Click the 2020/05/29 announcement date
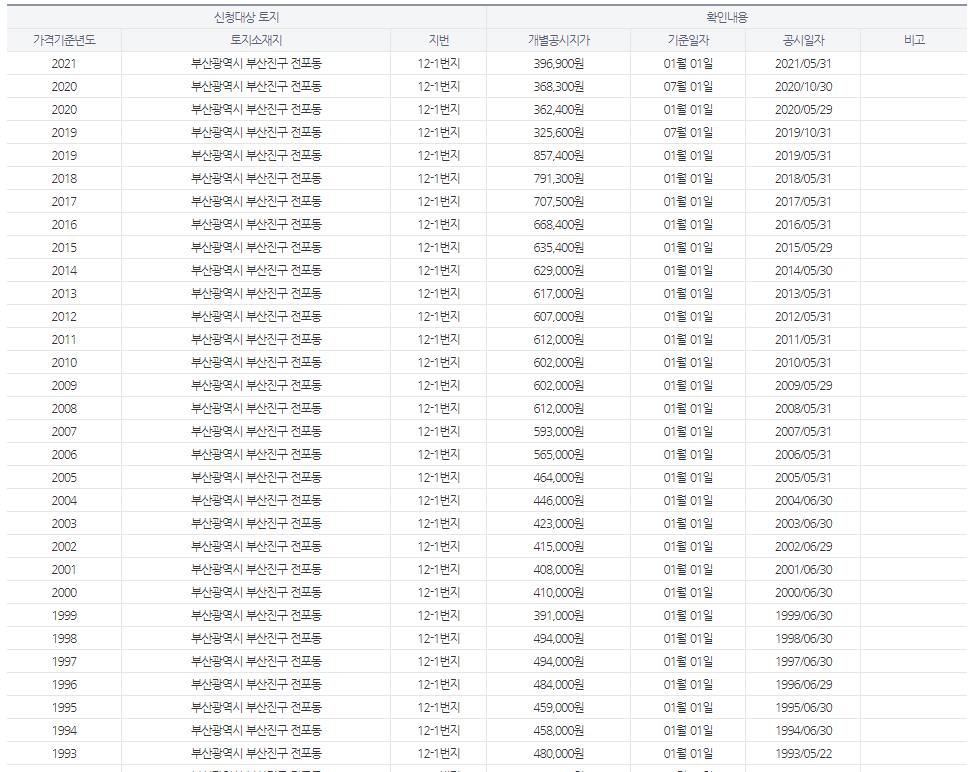This screenshot has width=970, height=772. [x=803, y=109]
